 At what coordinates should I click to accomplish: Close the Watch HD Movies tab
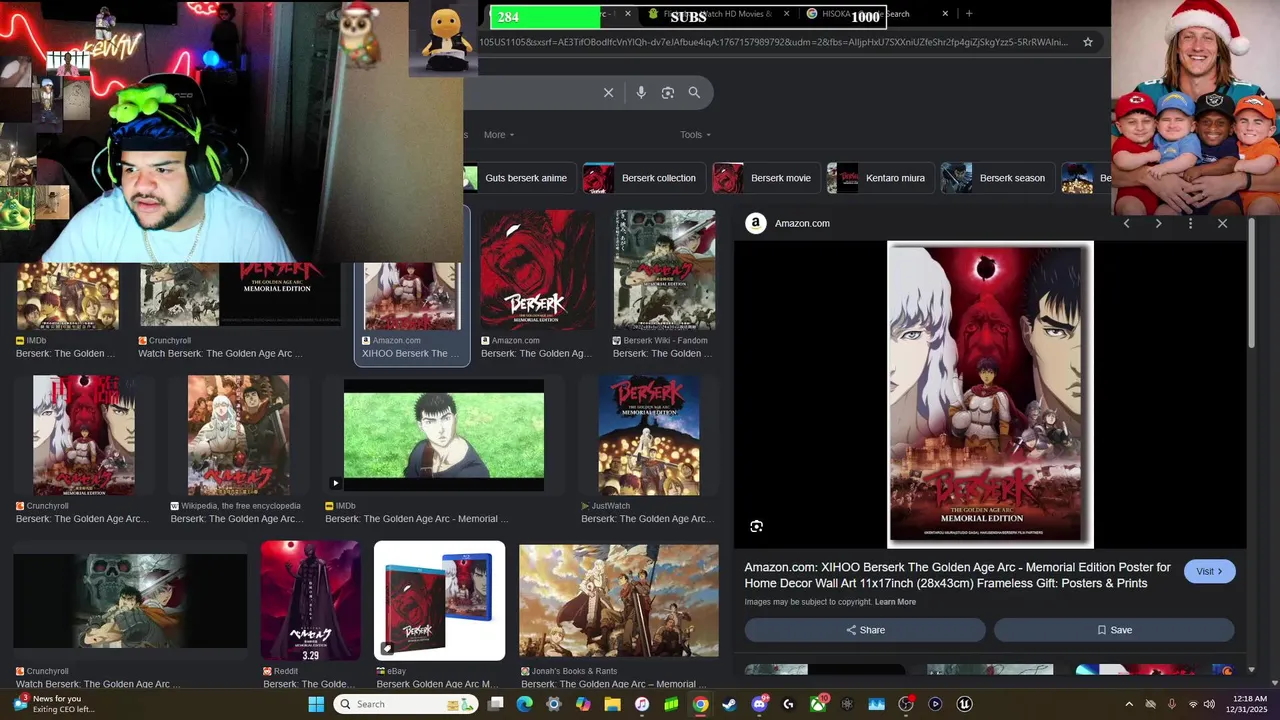tap(786, 14)
